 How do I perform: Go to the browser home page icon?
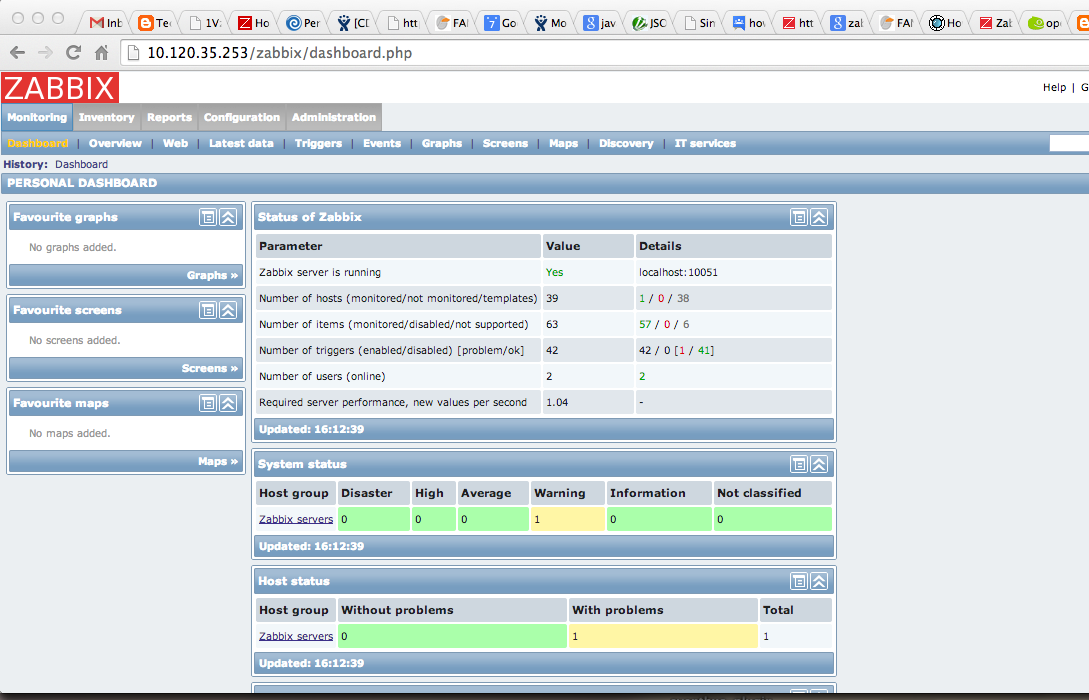(x=101, y=53)
